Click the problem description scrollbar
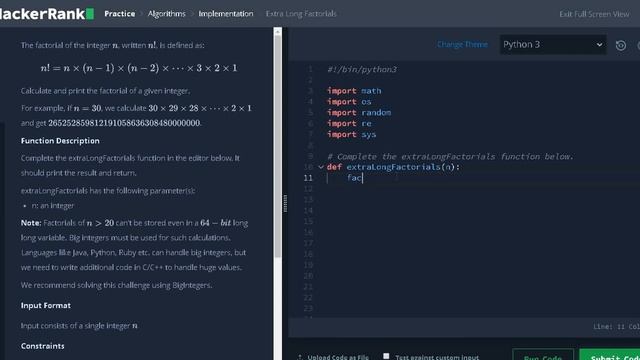The width and height of the screenshot is (640, 360). (x=278, y=147)
